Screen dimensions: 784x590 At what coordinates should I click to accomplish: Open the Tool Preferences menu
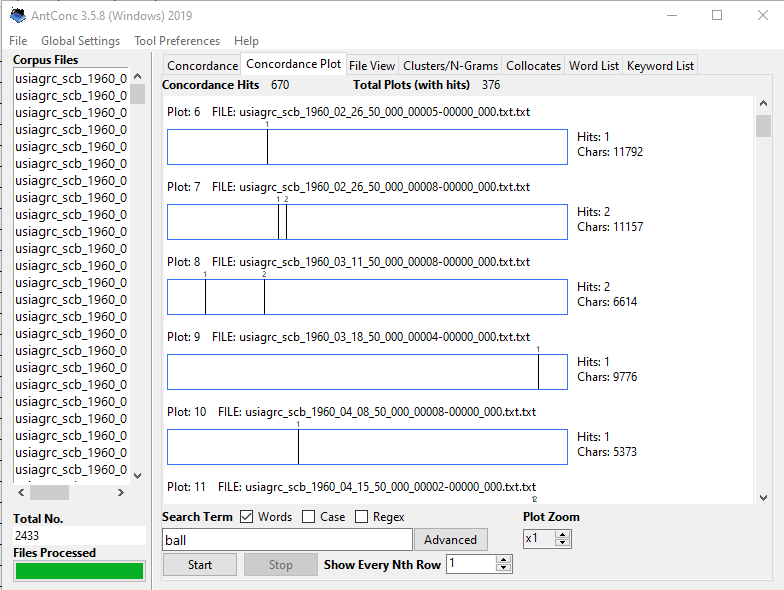click(177, 41)
